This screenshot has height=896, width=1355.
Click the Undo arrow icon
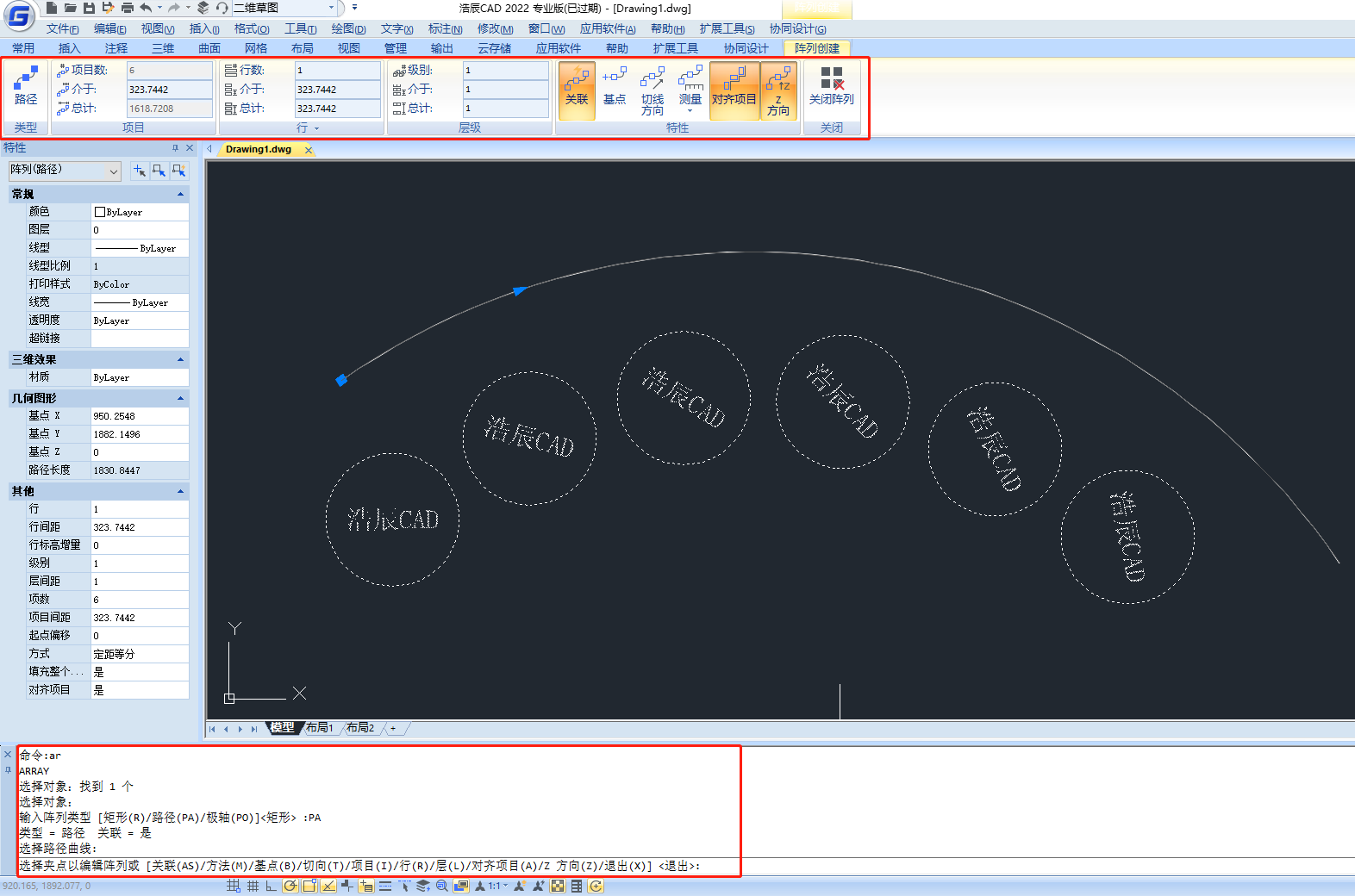[146, 8]
